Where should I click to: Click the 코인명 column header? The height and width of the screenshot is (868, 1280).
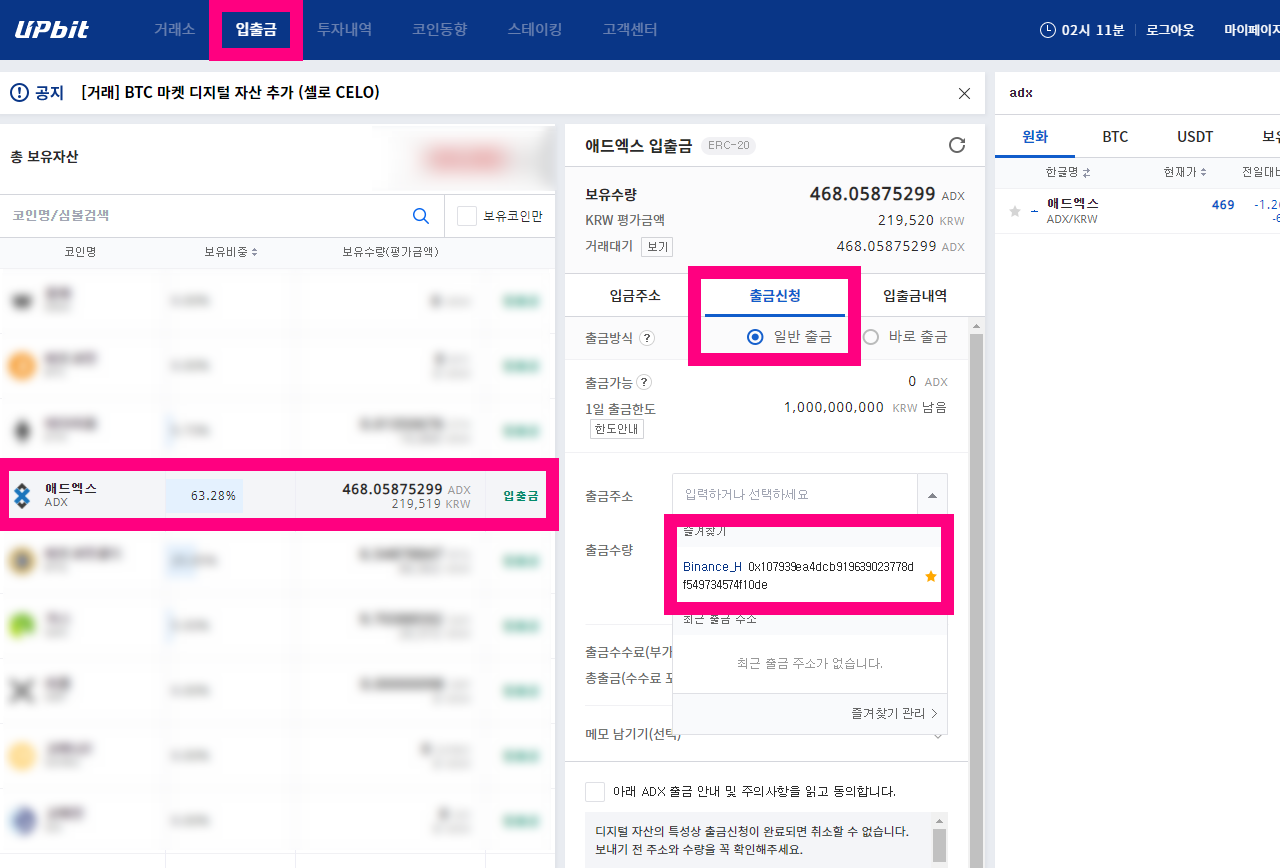click(x=80, y=252)
